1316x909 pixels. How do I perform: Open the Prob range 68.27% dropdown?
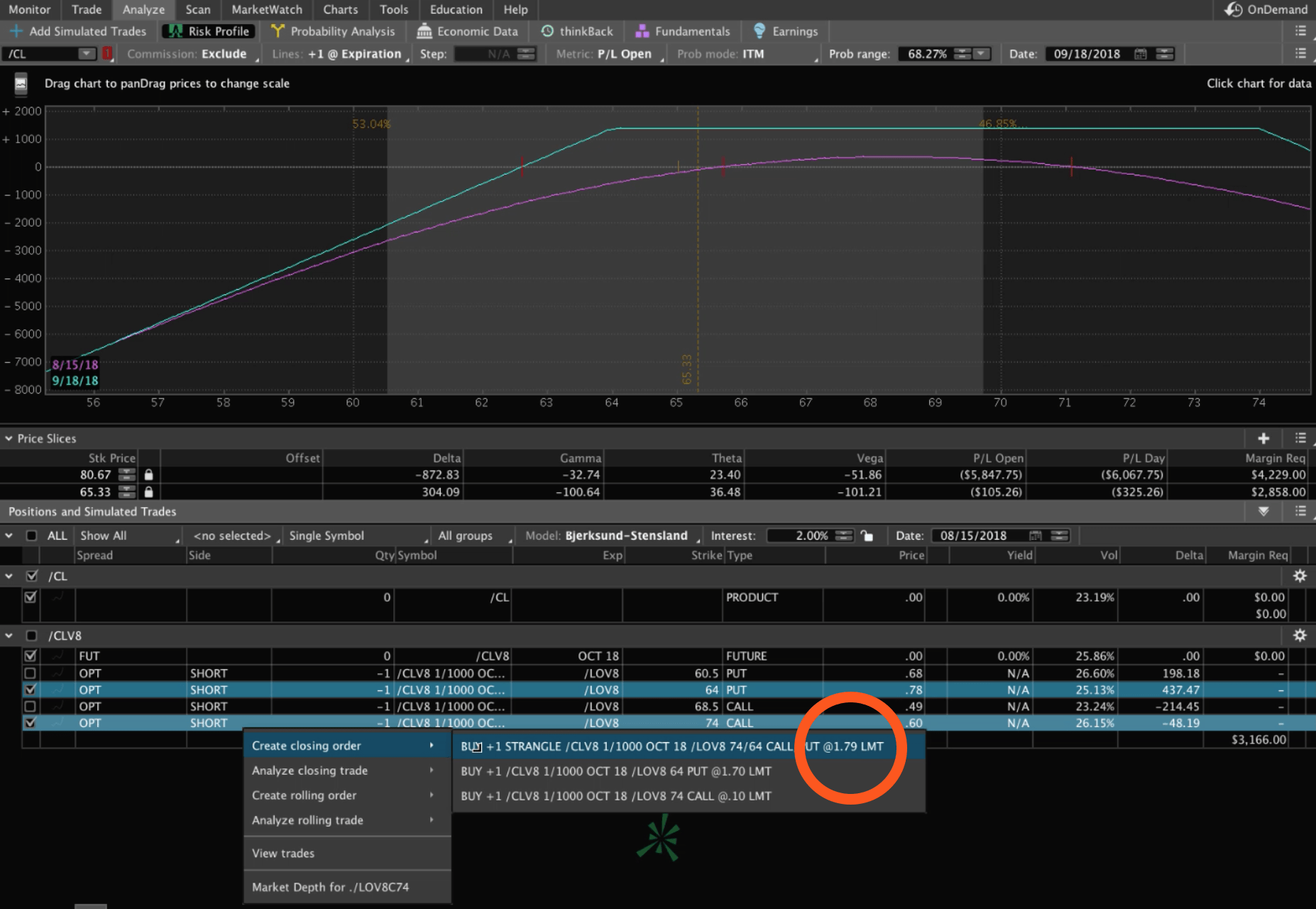pyautogui.click(x=982, y=54)
